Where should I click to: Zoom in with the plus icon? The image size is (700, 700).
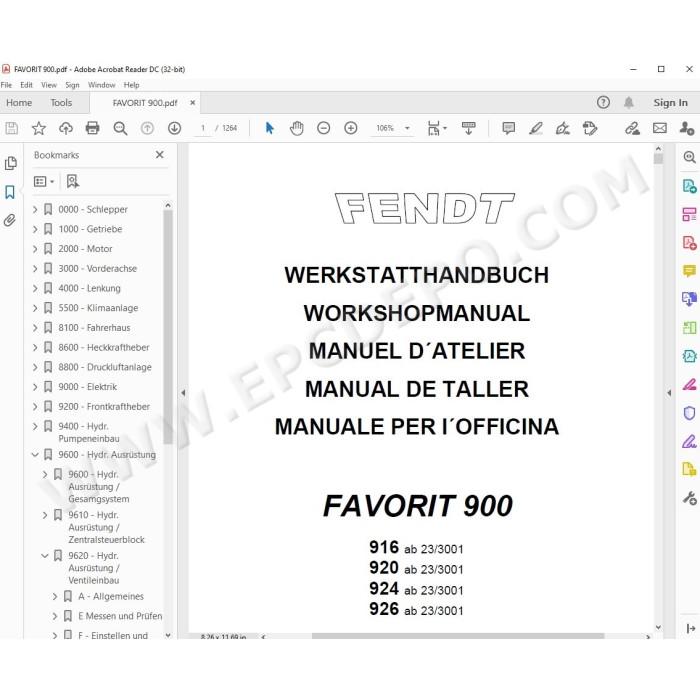pos(351,129)
